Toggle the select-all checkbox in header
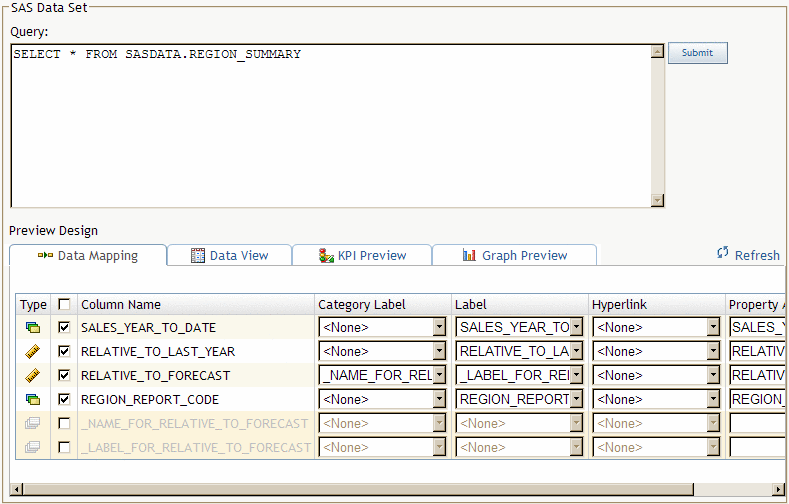The height and width of the screenshot is (504, 789). [65, 304]
